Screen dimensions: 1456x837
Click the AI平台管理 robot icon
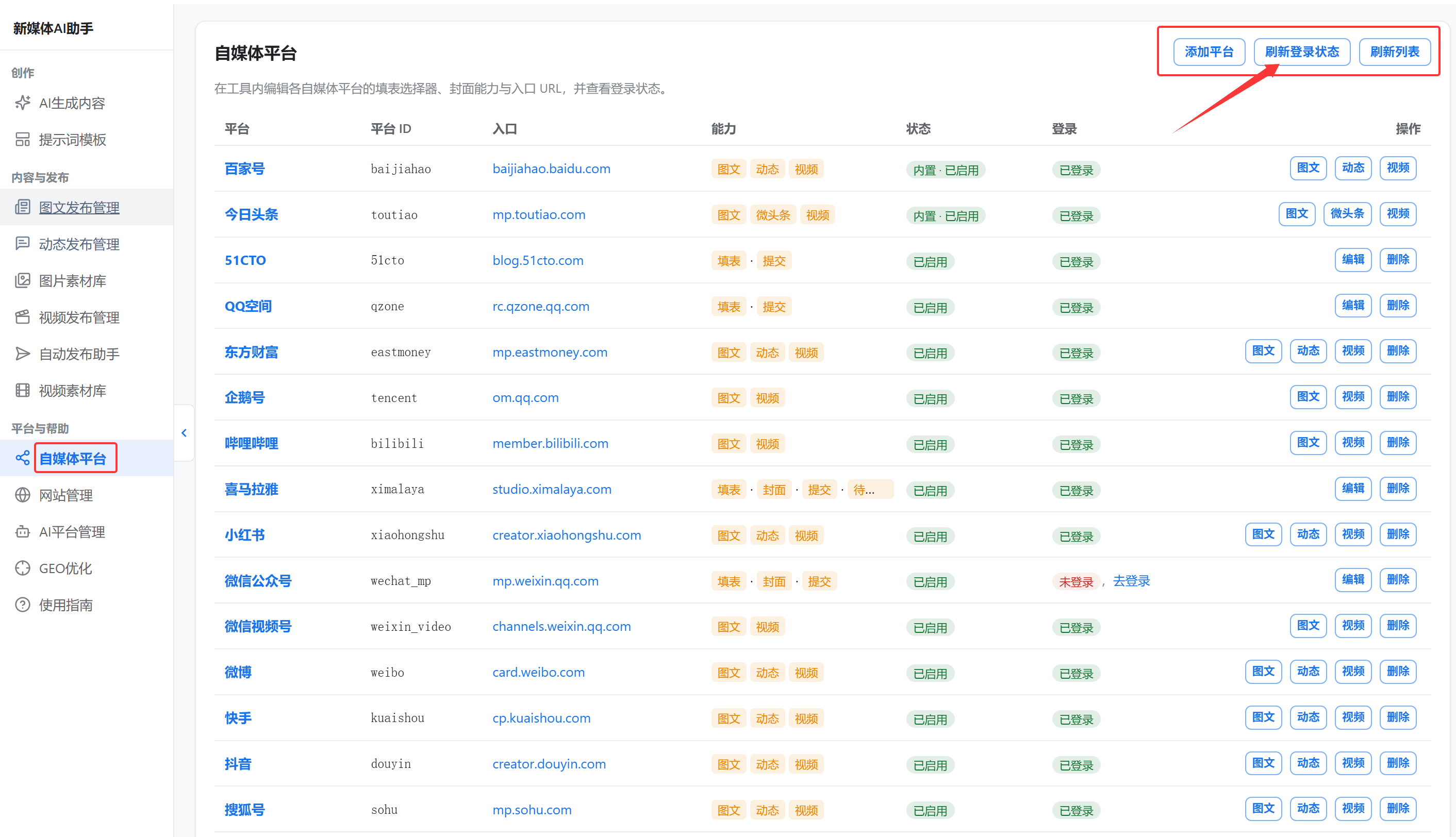(22, 532)
